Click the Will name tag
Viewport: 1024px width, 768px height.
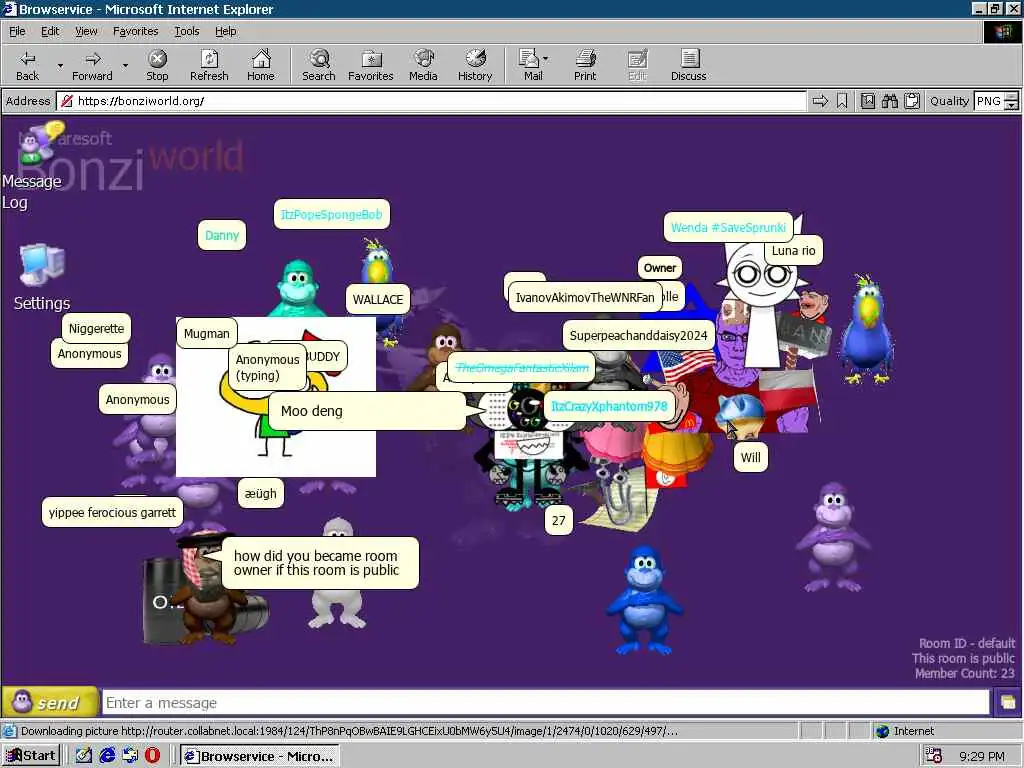coord(750,457)
